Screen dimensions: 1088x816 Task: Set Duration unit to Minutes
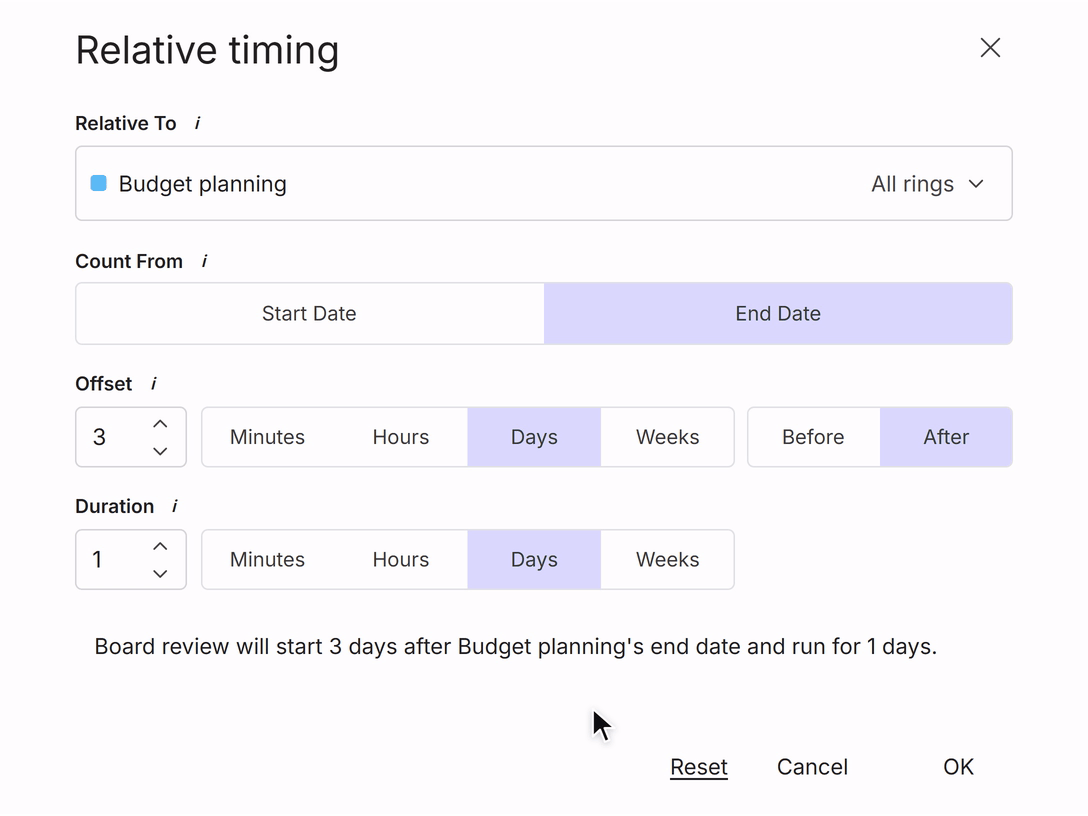pos(268,560)
